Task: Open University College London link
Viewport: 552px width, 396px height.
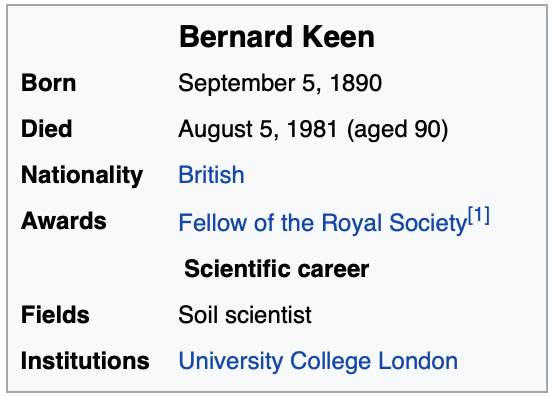Action: coord(318,362)
